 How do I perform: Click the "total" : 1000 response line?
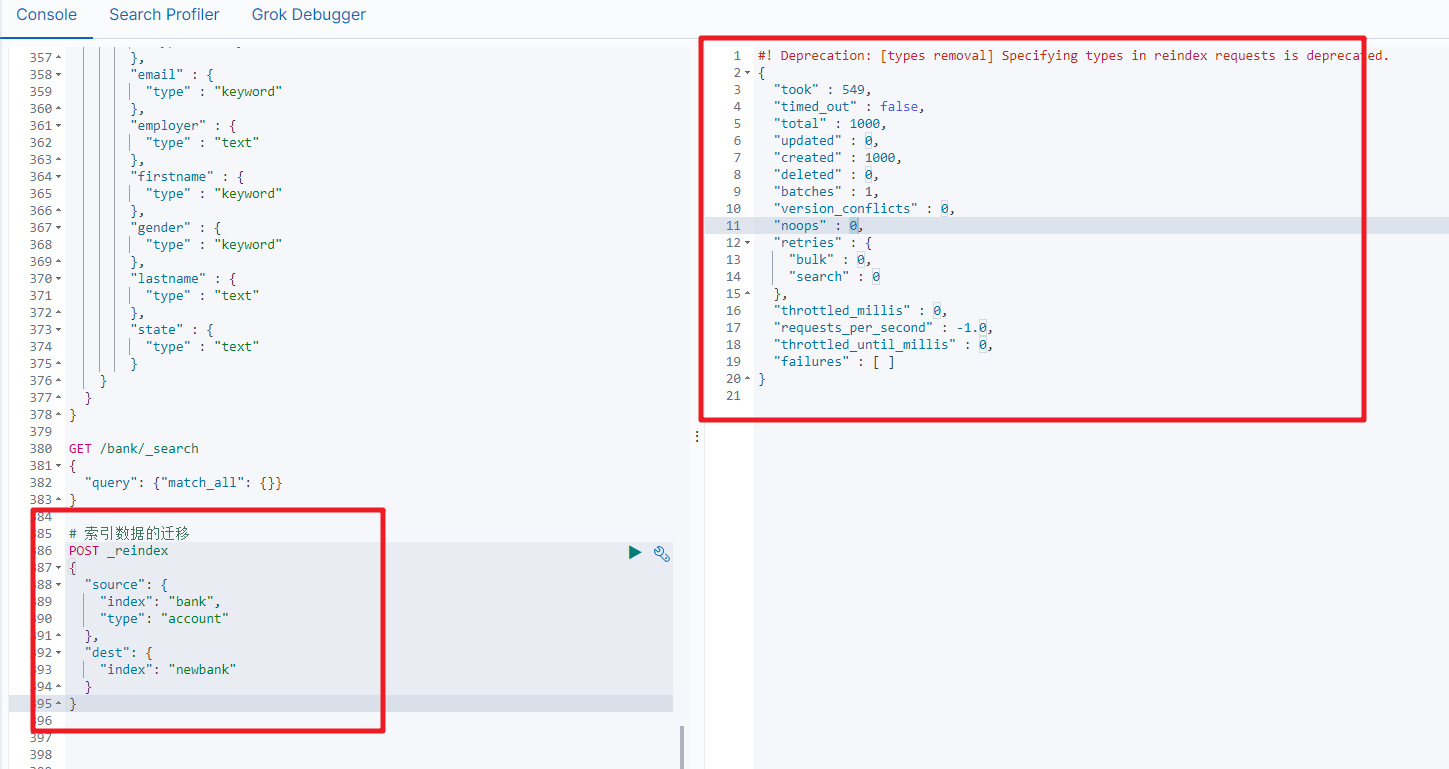(830, 124)
